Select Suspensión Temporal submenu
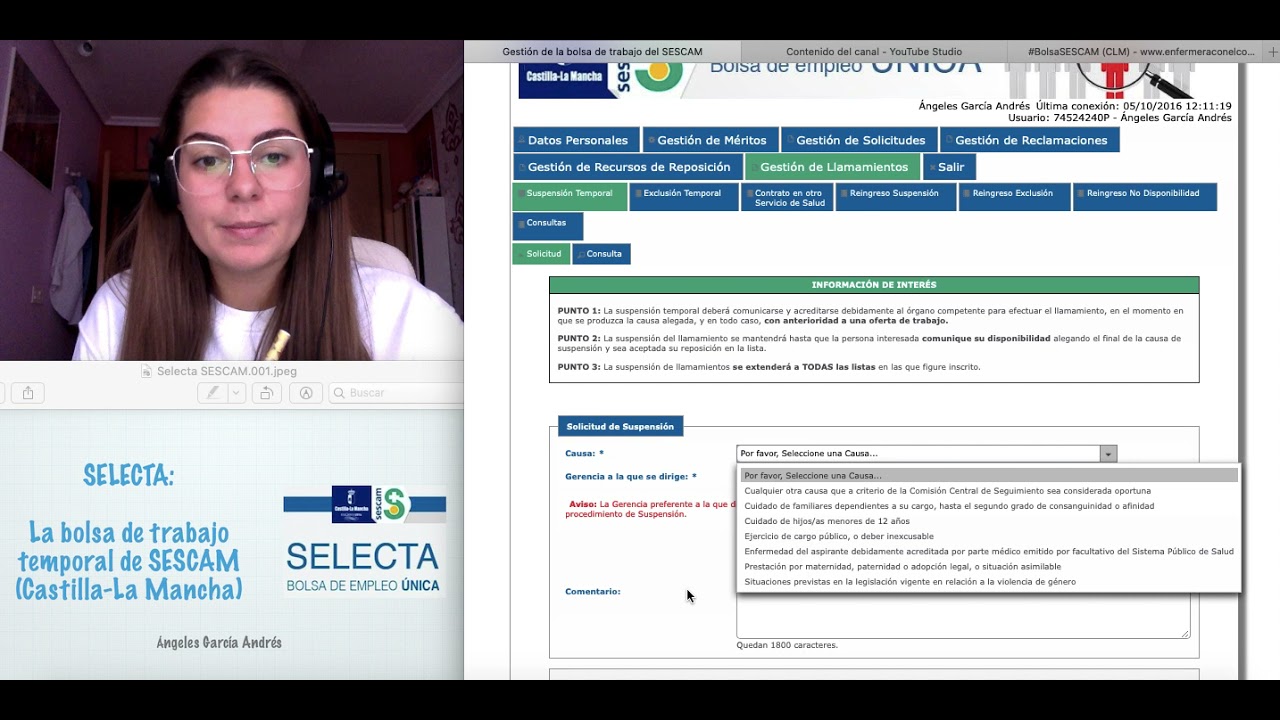 click(570, 197)
